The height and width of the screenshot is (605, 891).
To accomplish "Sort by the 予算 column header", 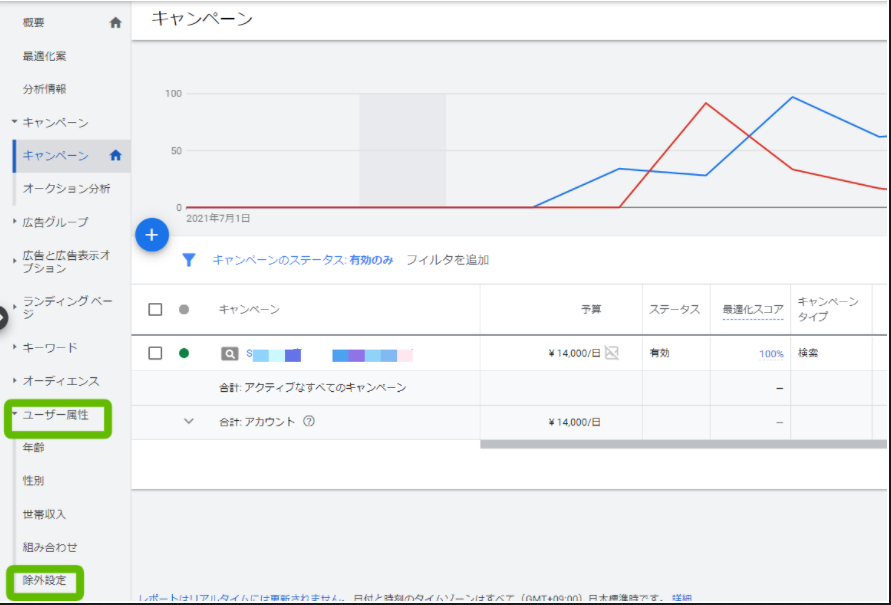I will [x=591, y=310].
